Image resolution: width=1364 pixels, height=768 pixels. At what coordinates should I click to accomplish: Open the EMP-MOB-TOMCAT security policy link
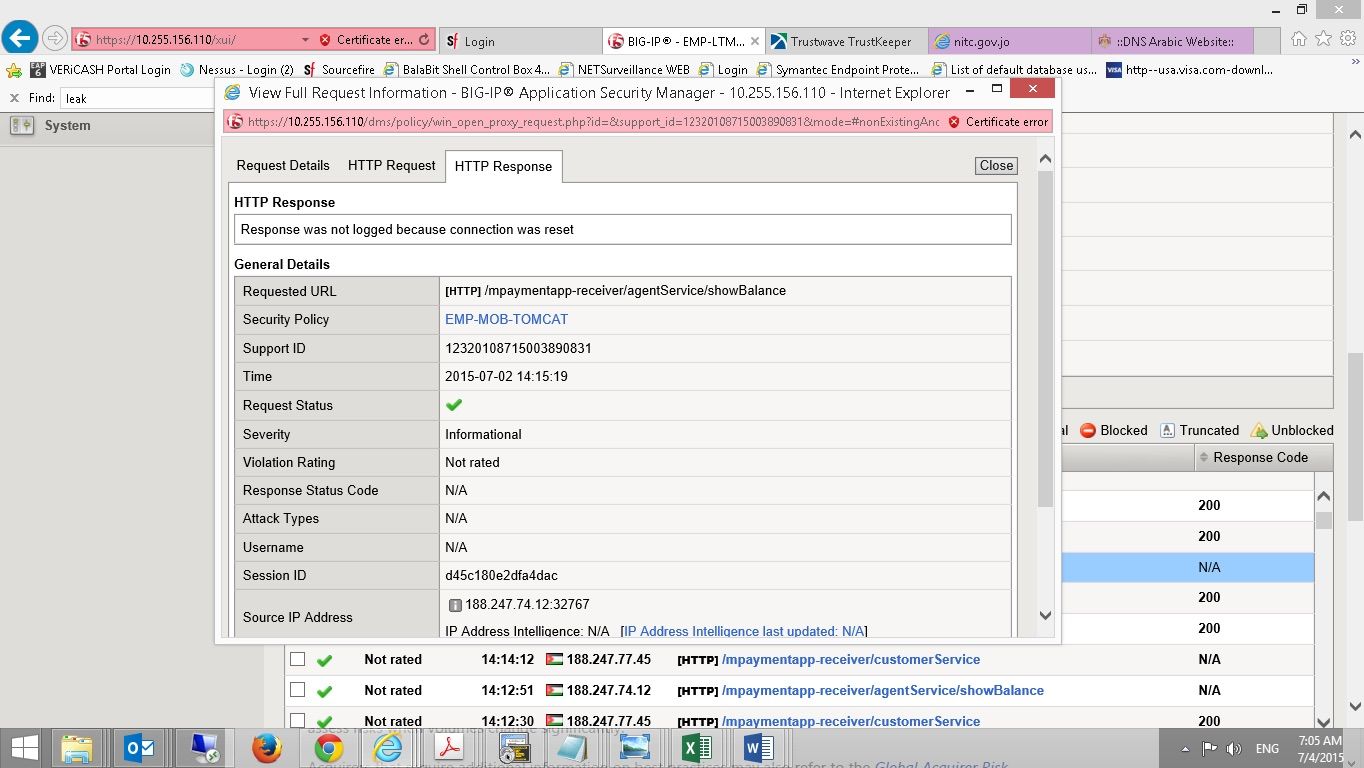pos(506,319)
